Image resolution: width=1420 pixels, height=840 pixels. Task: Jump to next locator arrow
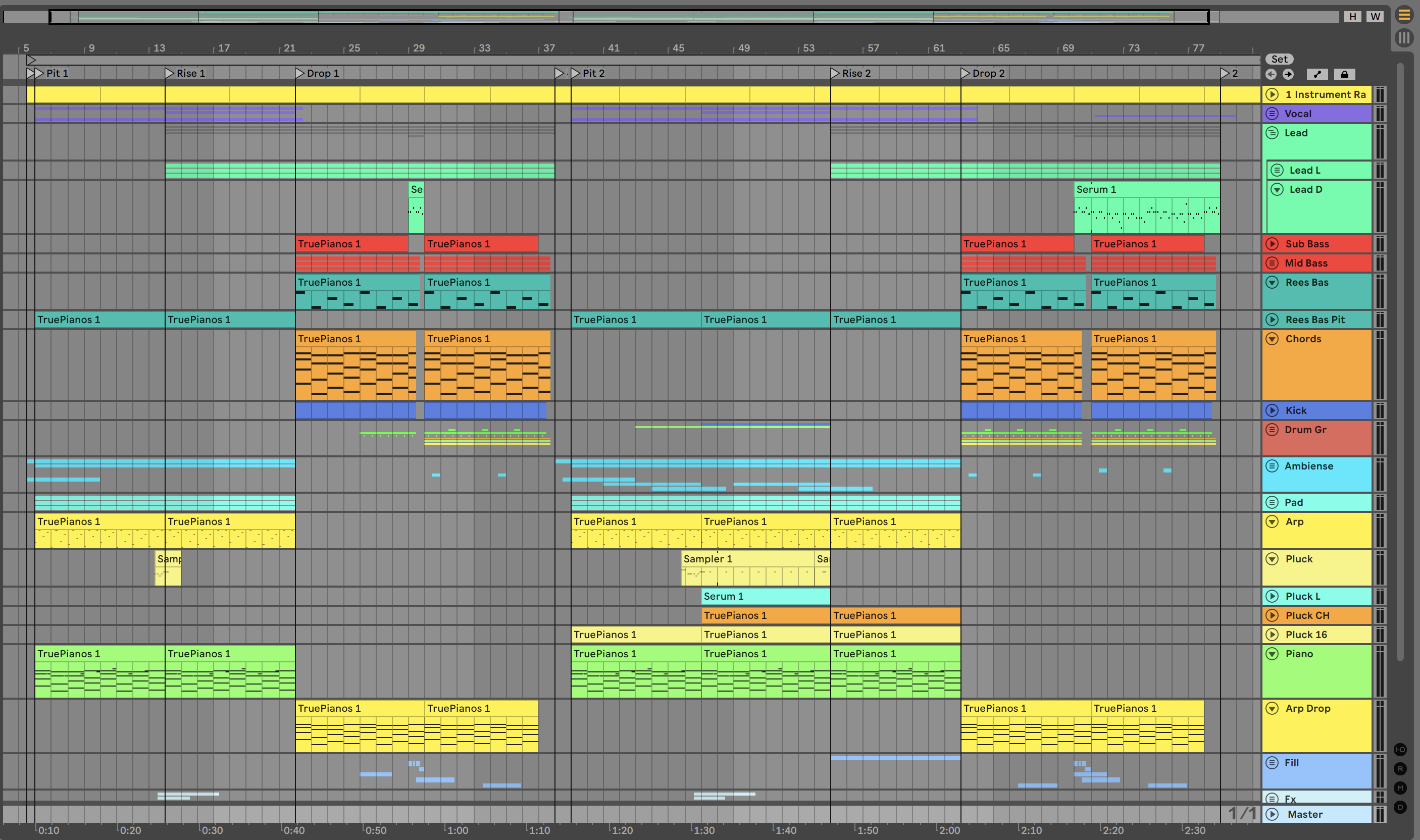click(1288, 74)
